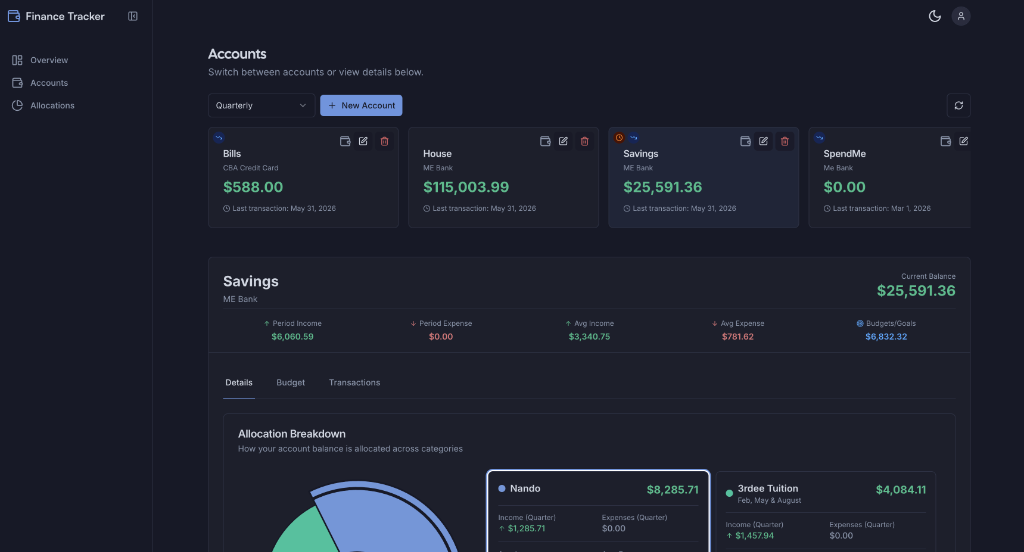Delete the Bills account with the trash icon
This screenshot has height=552, width=1024.
point(385,141)
